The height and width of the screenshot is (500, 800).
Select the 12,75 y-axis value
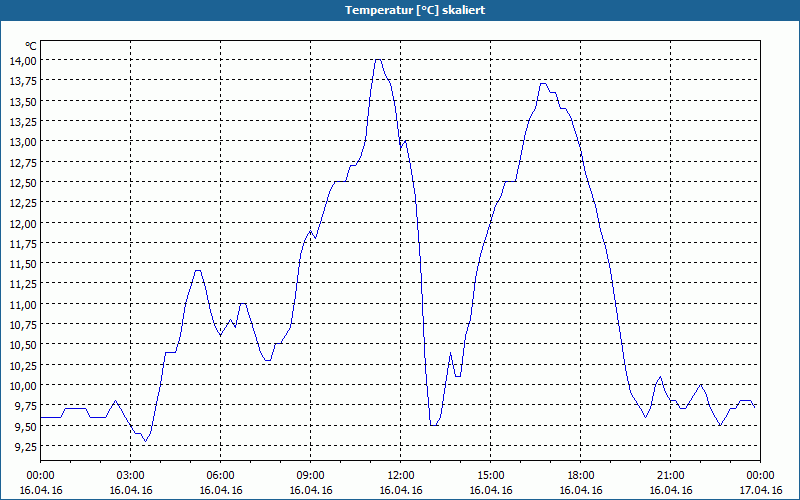[x=23, y=162]
